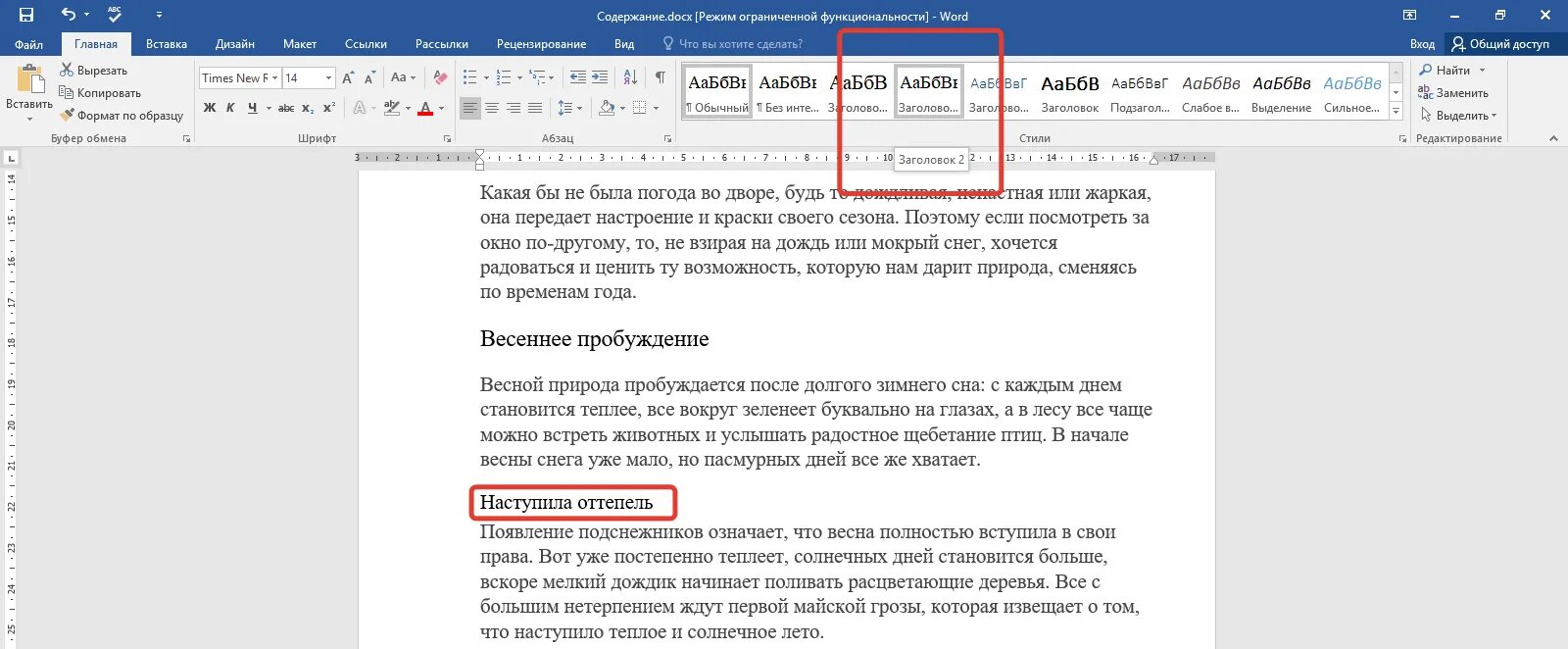Screen dimensions: 1568x649
Task: Toggle show paragraph marks (¶)
Action: [661, 78]
